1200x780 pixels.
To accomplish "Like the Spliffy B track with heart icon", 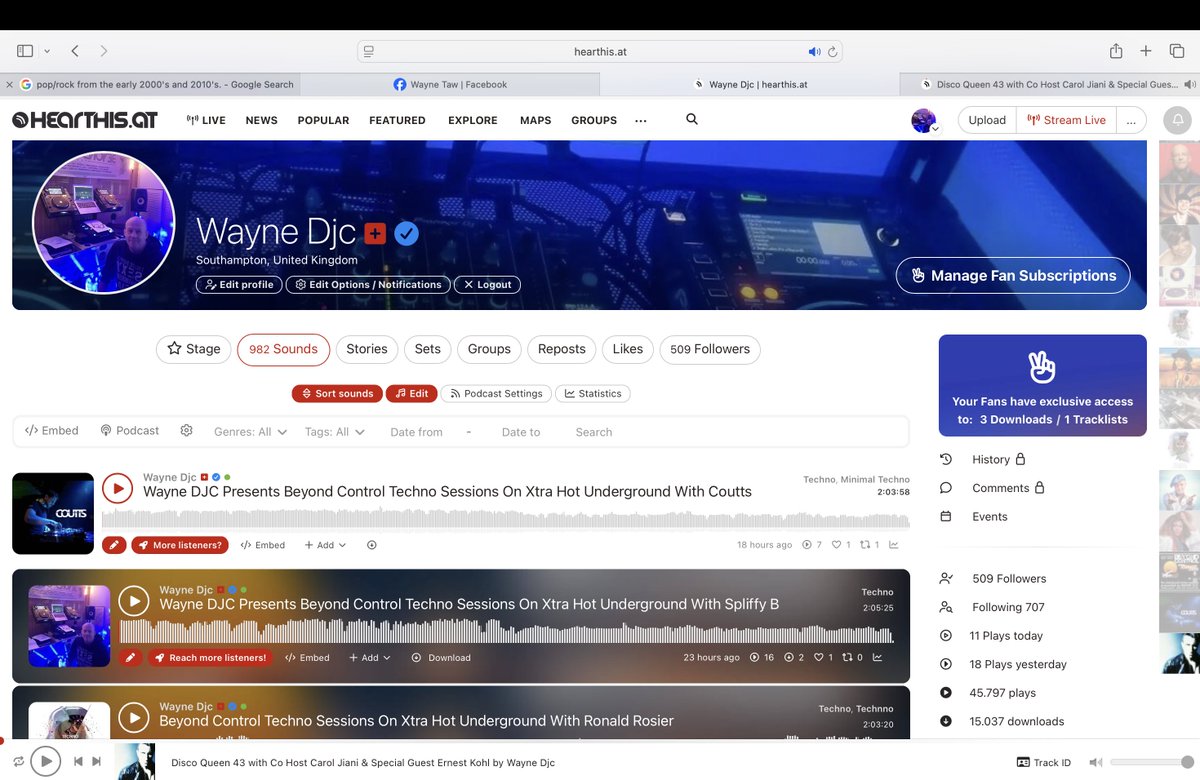I will 818,658.
